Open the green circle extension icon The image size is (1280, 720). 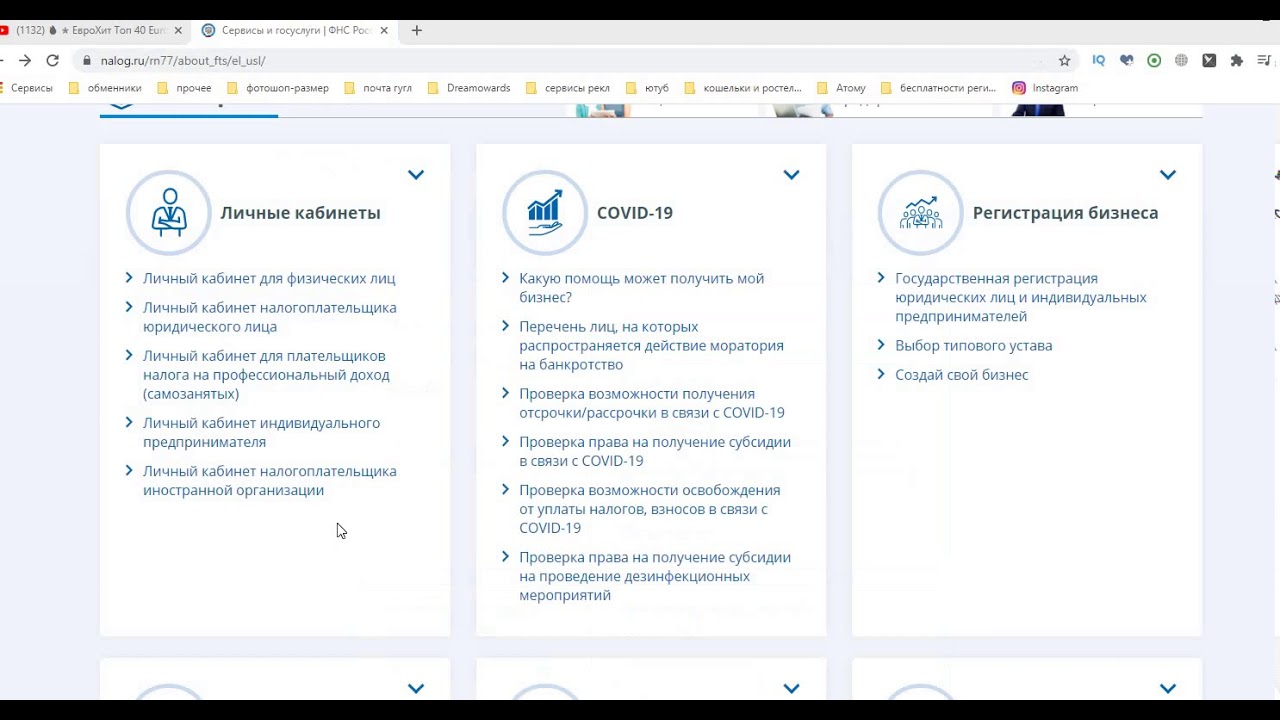1154,60
